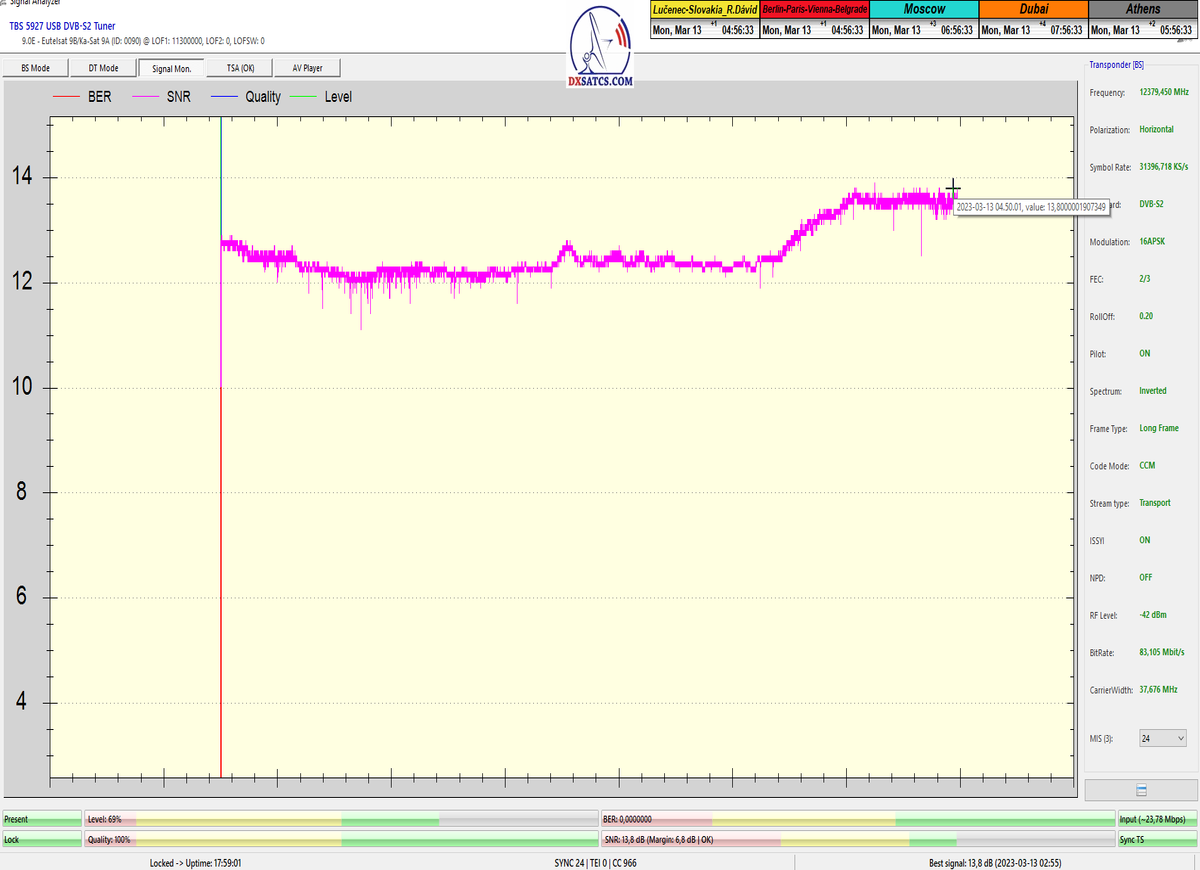Click the Input bitrate indicator

(x=1156, y=819)
